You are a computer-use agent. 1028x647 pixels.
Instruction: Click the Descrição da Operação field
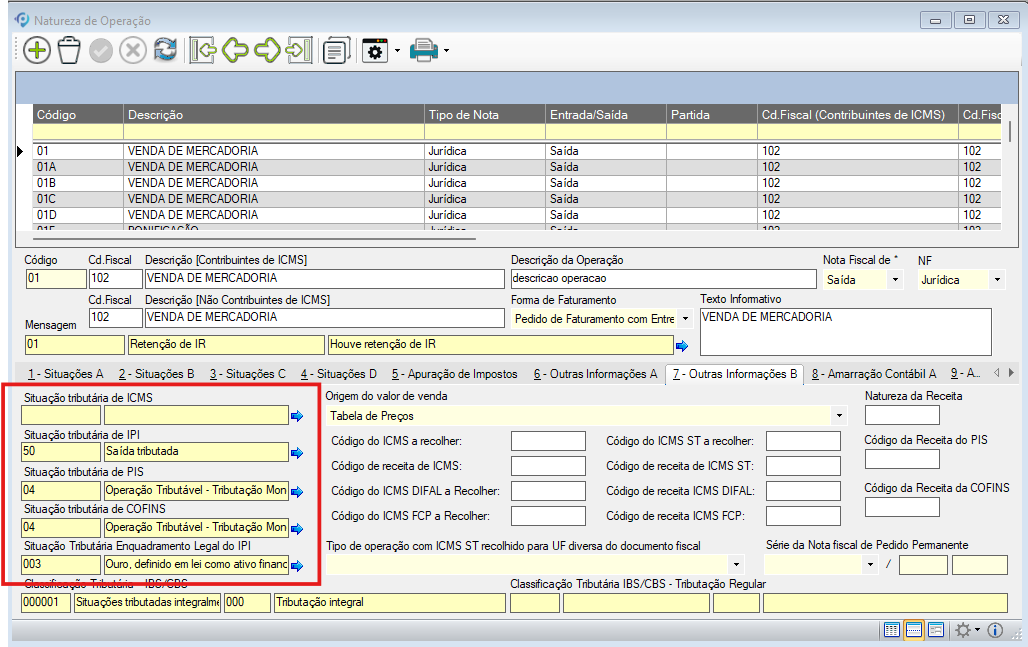click(663, 279)
